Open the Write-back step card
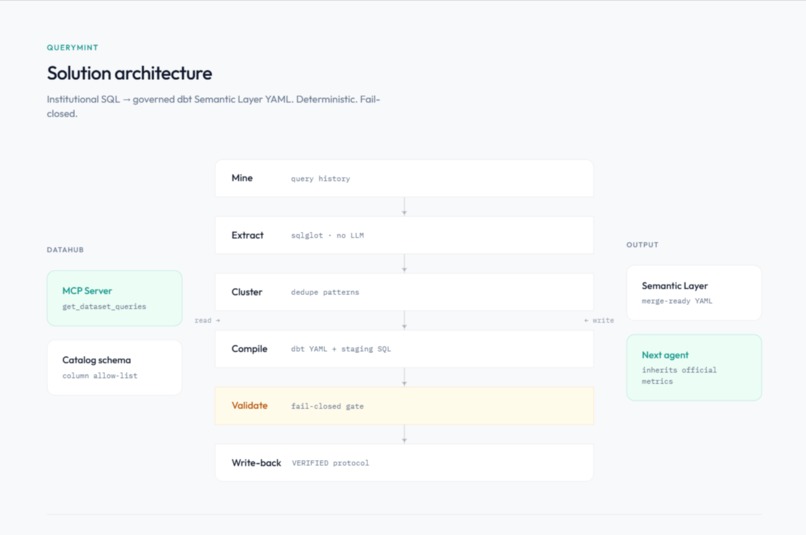 [x=404, y=463]
